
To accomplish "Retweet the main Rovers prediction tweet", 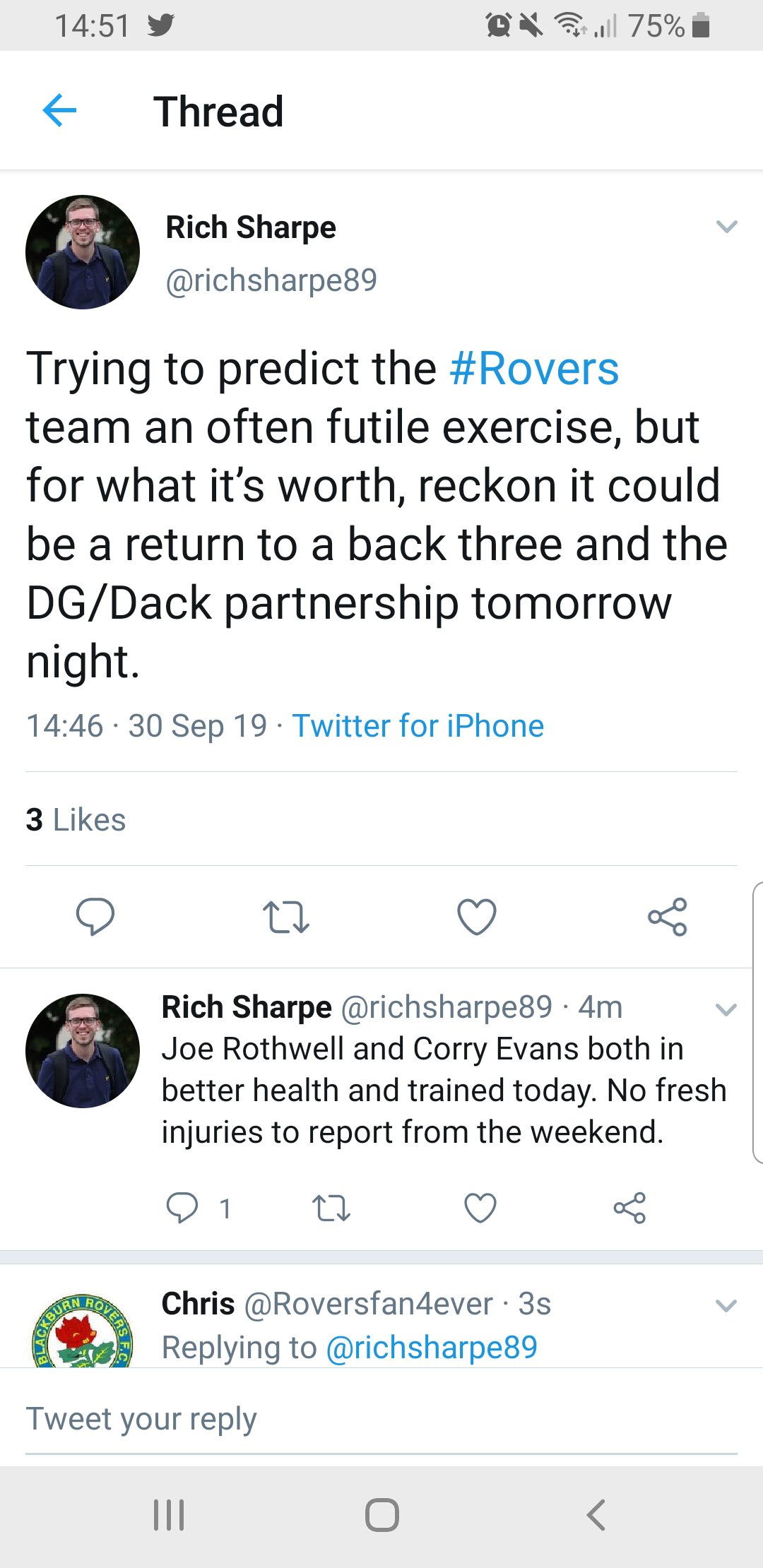I will click(x=285, y=917).
